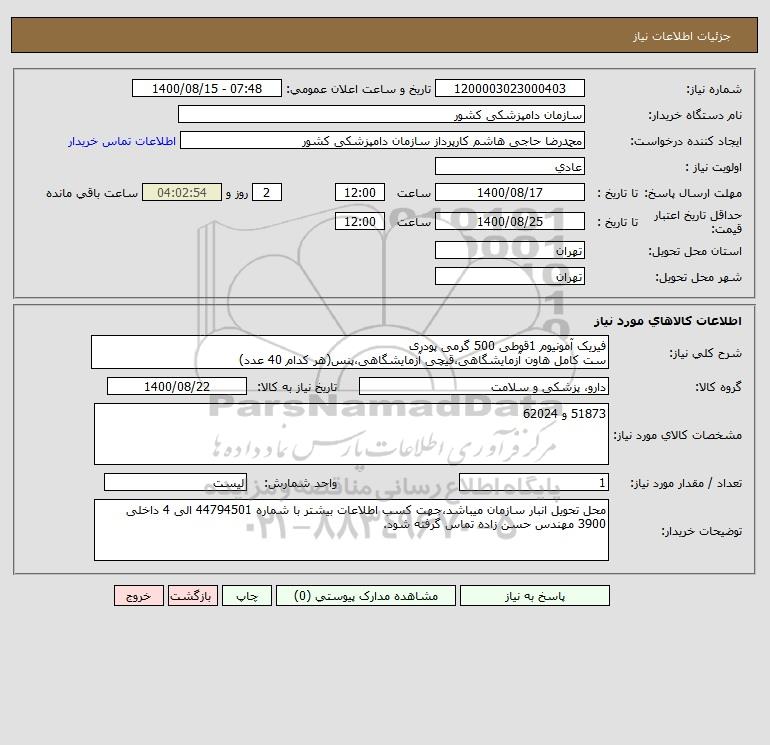Click price validity time 12:00 field

click(x=359, y=221)
